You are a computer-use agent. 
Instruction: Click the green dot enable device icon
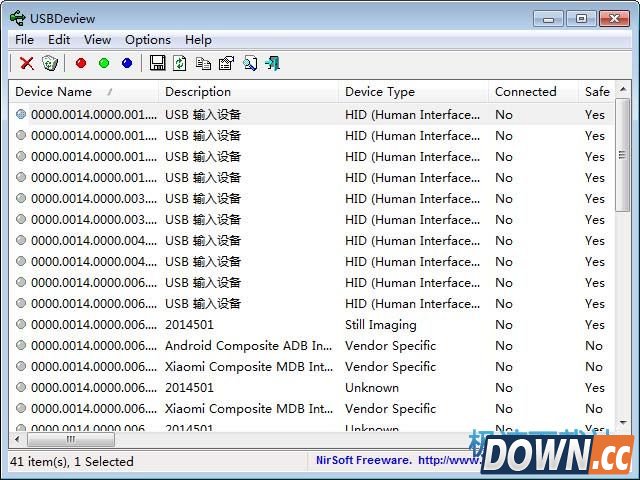click(104, 63)
